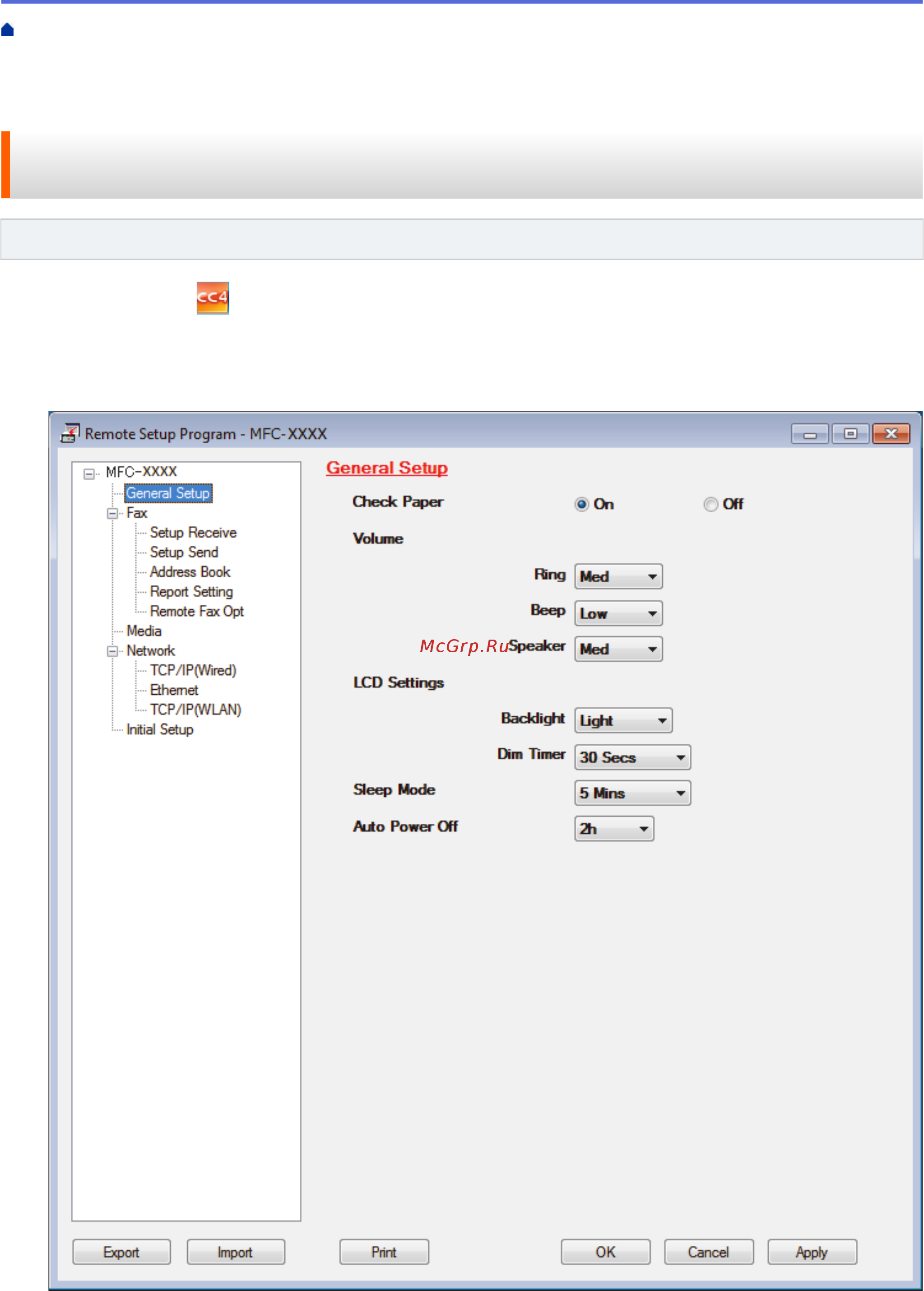Collapse the MFC-XXXX root tree node
The height and width of the screenshot is (1291, 924).
89,474
